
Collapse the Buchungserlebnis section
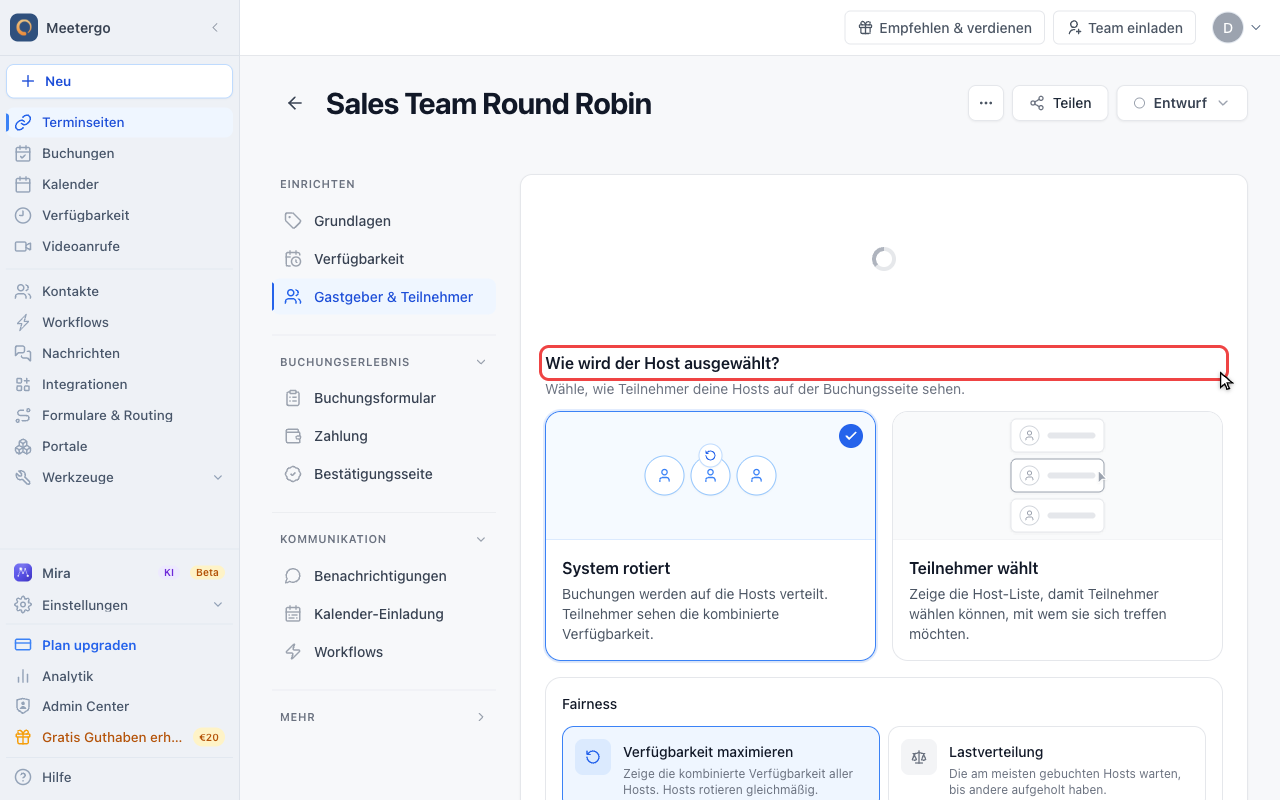pos(481,362)
